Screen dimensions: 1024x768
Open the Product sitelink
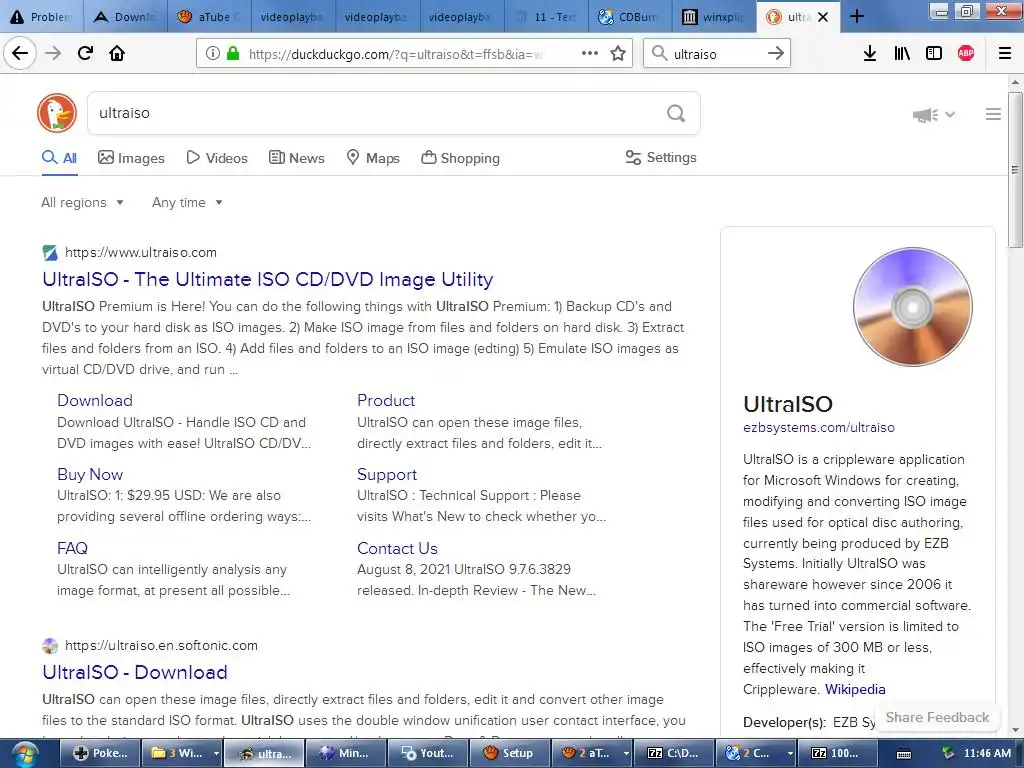tap(386, 400)
